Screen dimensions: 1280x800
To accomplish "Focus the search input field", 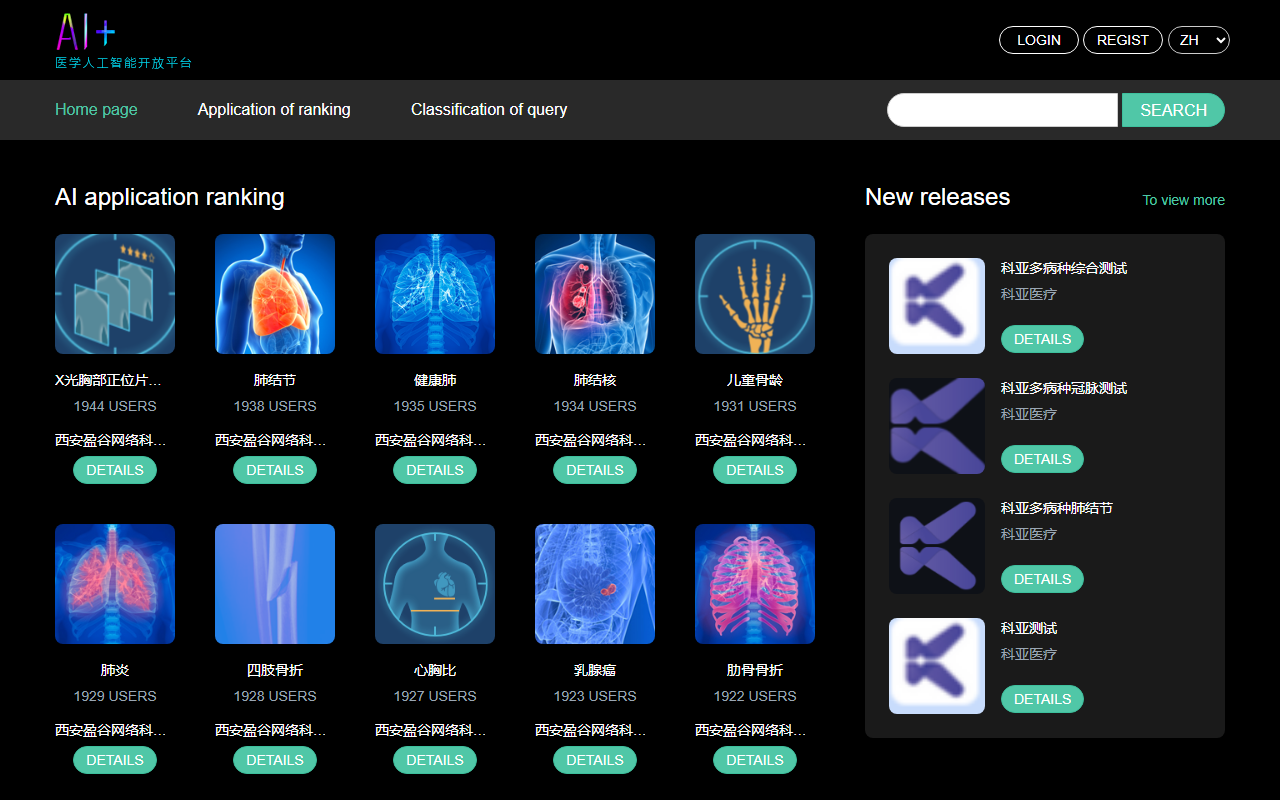I will (x=1002, y=110).
